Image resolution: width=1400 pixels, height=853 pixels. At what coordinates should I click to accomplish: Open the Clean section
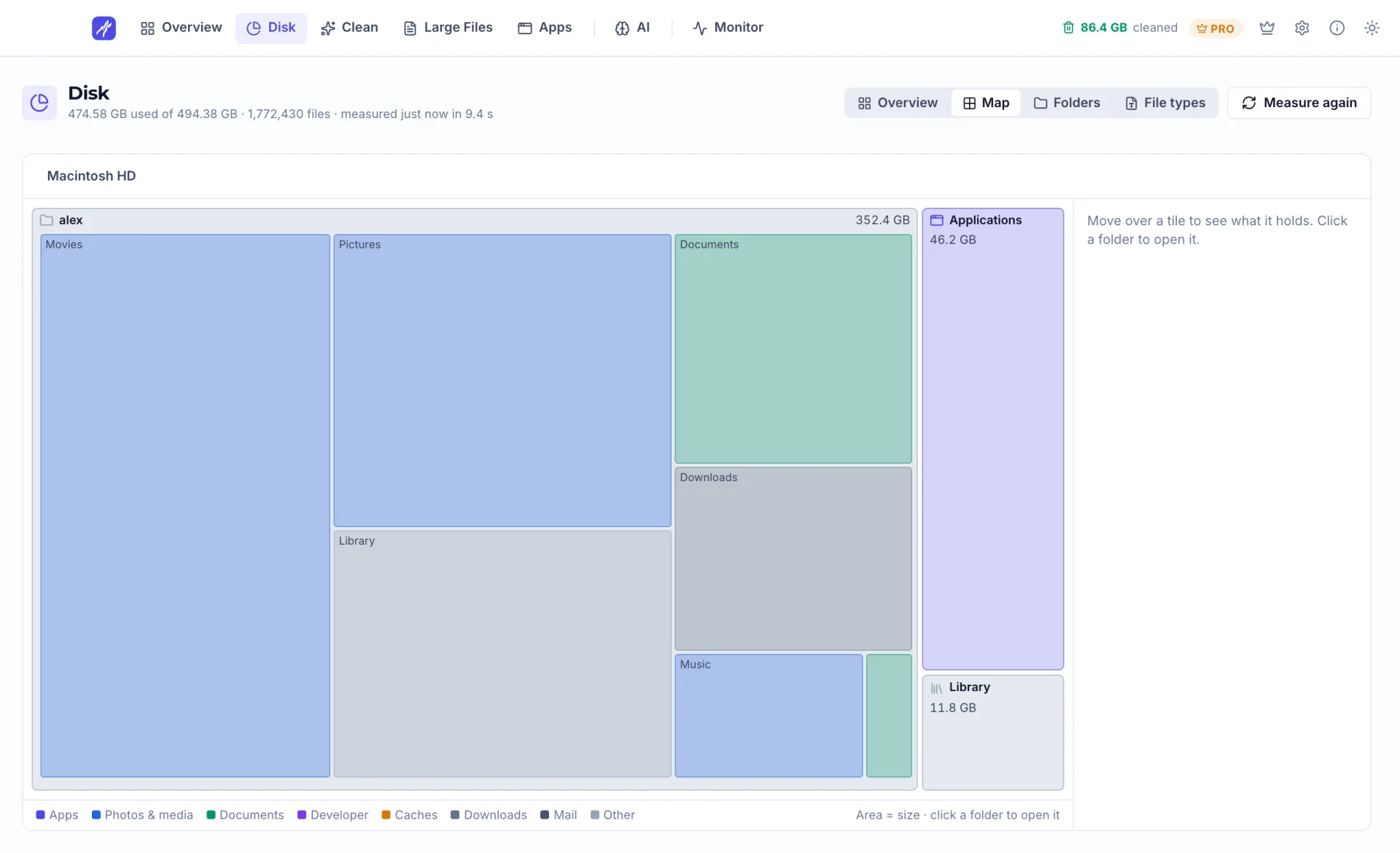(x=349, y=28)
